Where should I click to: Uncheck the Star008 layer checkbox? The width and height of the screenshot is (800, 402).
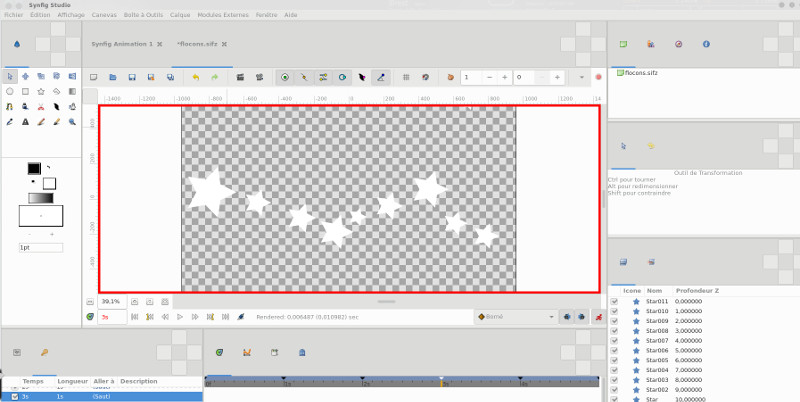pyautogui.click(x=614, y=330)
